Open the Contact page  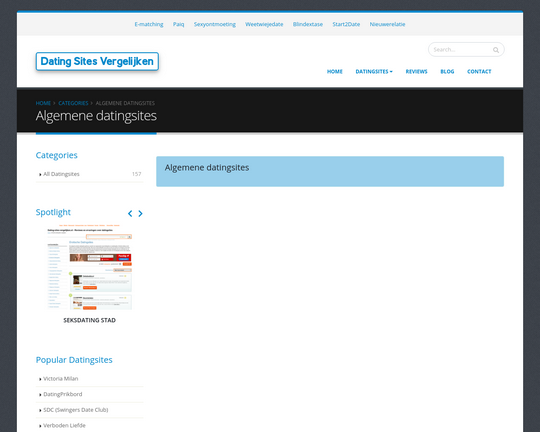479,71
